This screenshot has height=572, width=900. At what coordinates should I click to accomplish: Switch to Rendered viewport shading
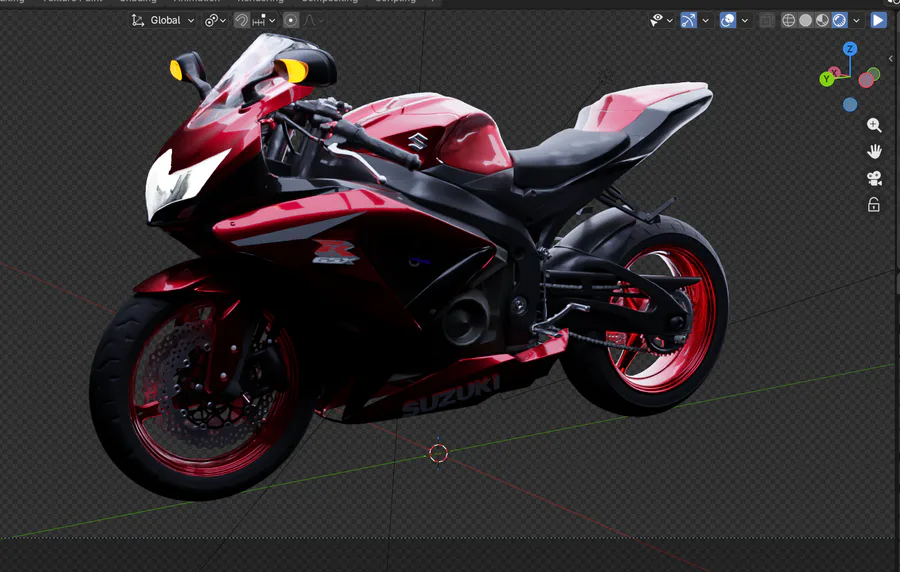coord(839,21)
